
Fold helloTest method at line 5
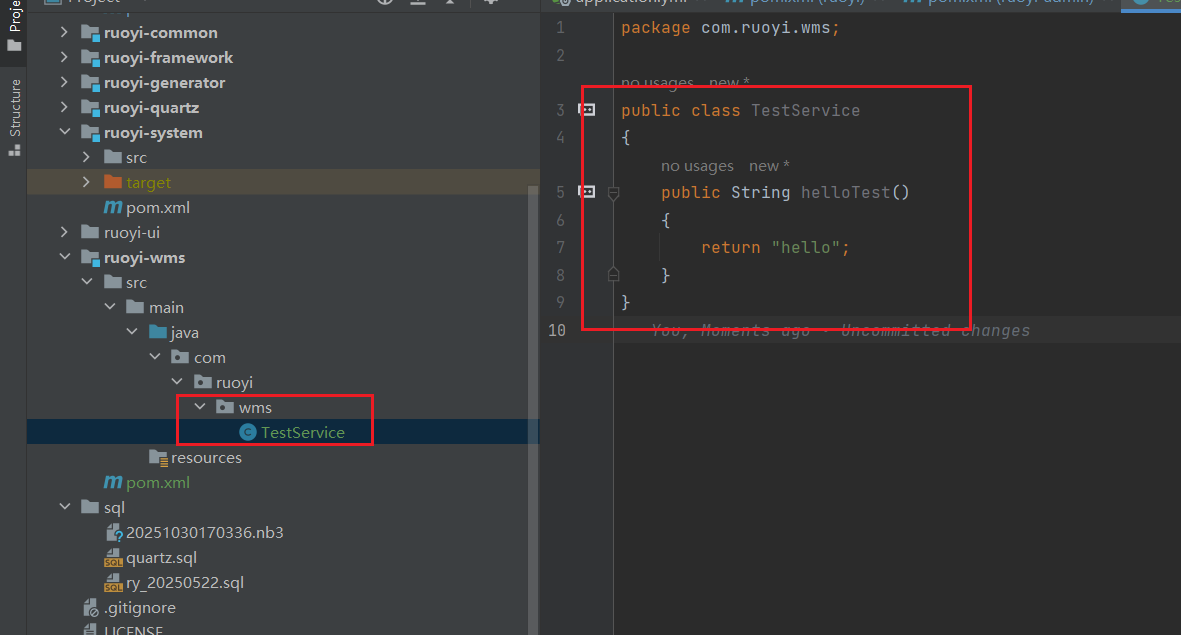614,194
